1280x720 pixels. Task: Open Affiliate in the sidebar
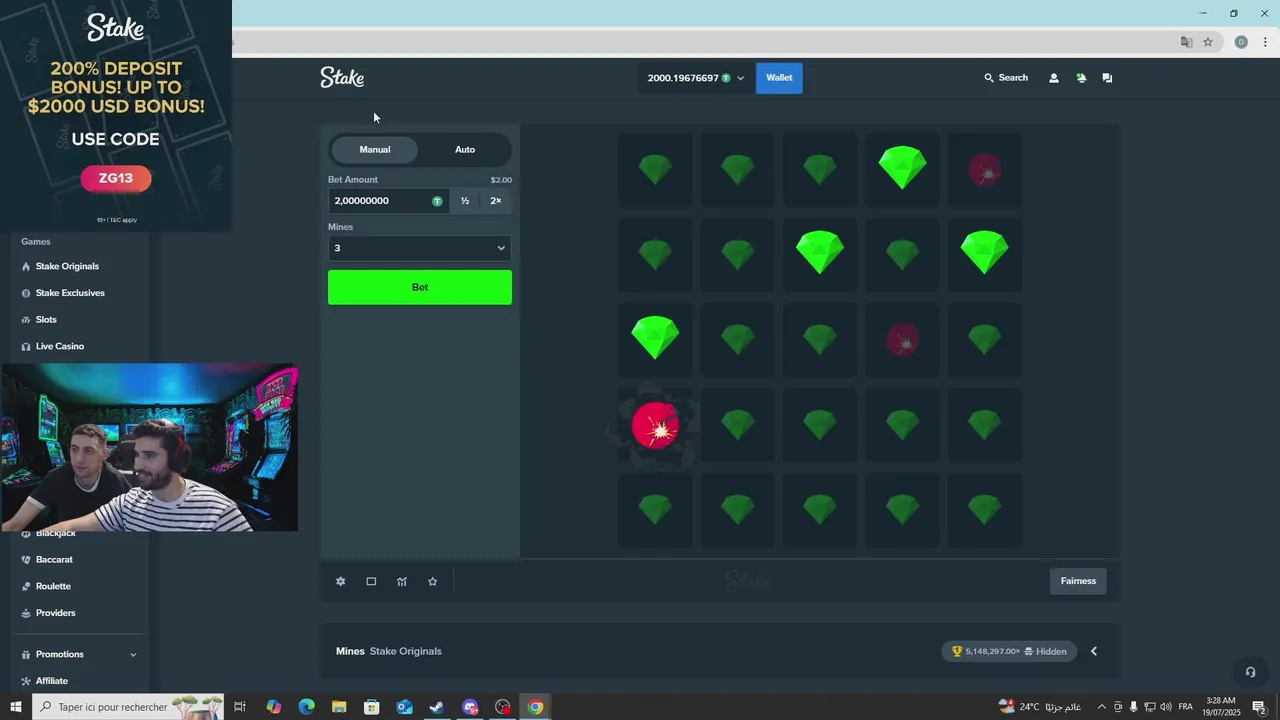pos(52,681)
